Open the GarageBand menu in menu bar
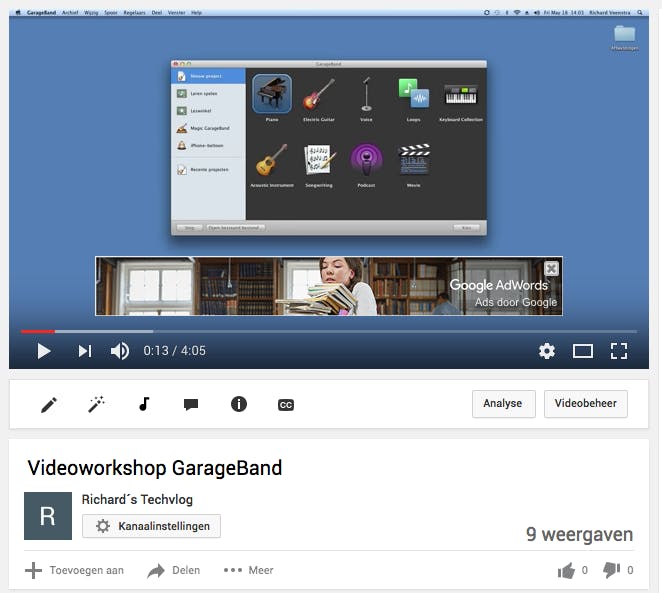Screen dimensions: 662x593 tap(41, 13)
